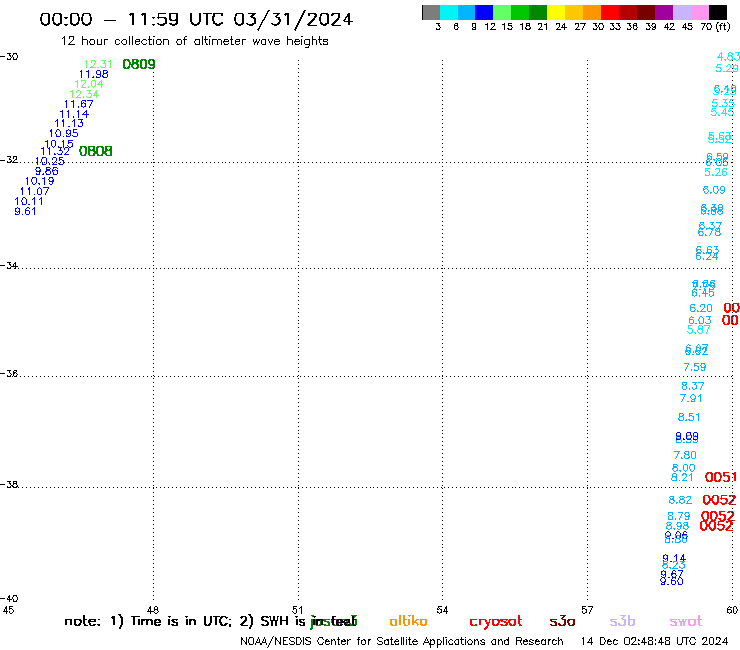The image size is (740, 650).
Task: Click the lavender 's3b' legend label
Action: [622, 621]
